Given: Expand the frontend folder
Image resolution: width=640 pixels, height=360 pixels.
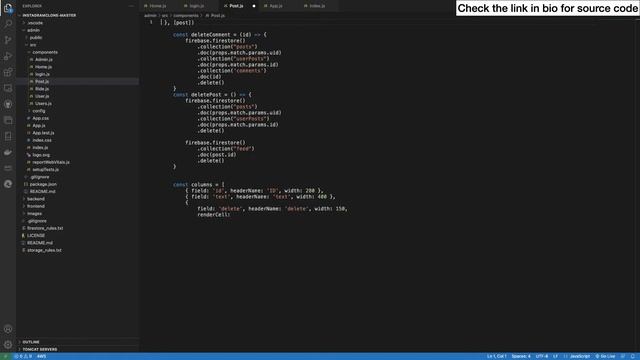Looking at the screenshot, I should pyautogui.click(x=36, y=206).
